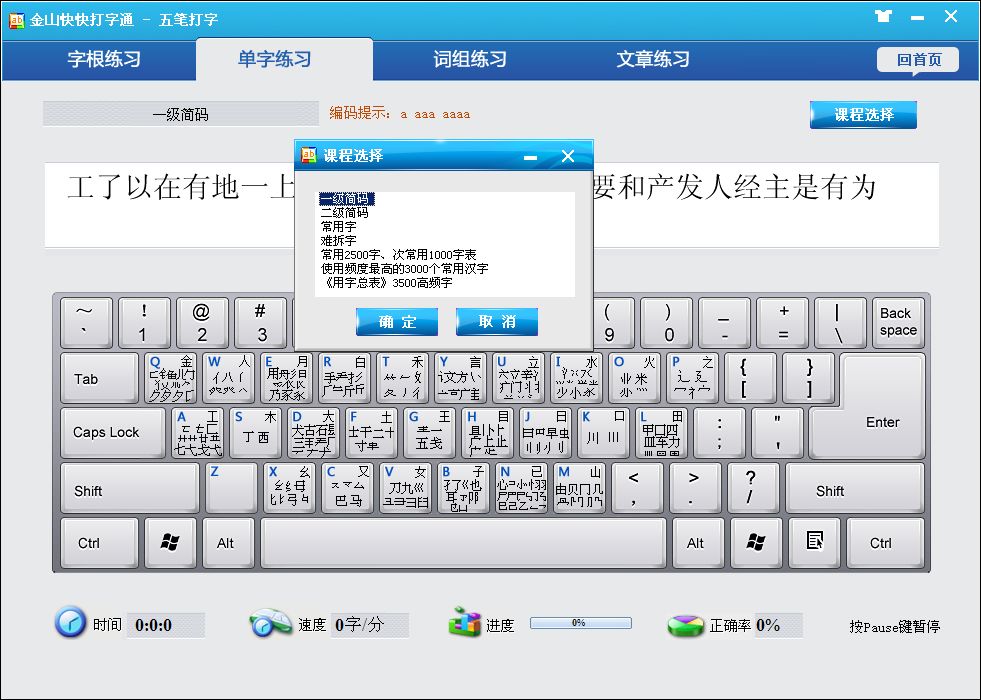Click the Tab key on virtual keyboard

point(99,378)
